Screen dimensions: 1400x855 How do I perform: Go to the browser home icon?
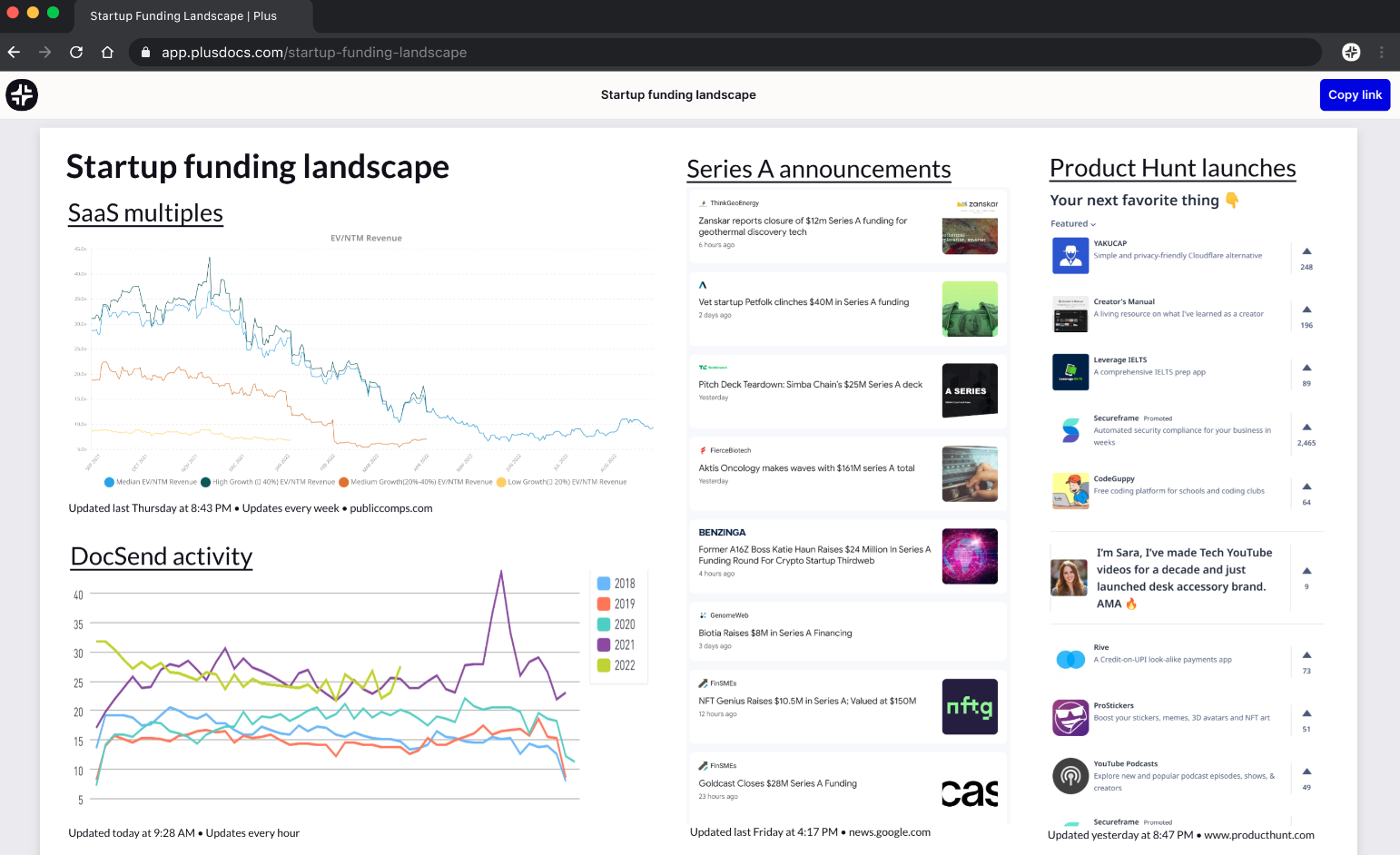point(107,53)
